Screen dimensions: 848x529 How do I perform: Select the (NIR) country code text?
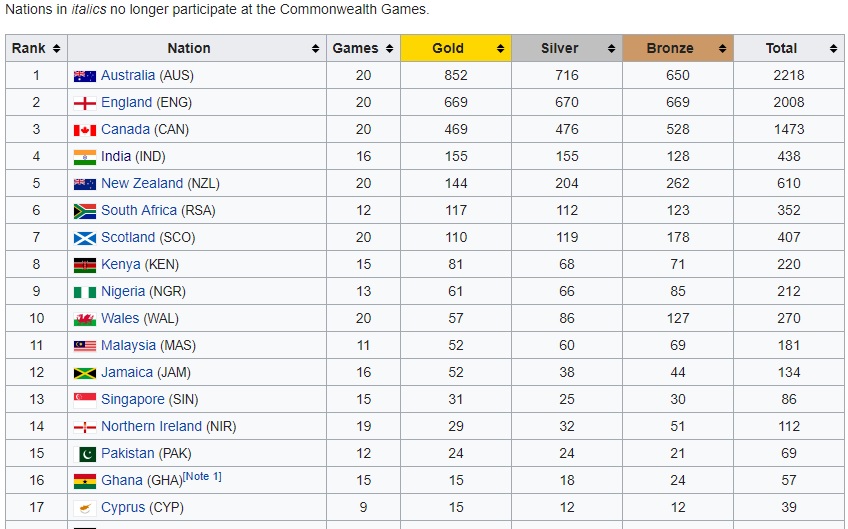pos(221,426)
